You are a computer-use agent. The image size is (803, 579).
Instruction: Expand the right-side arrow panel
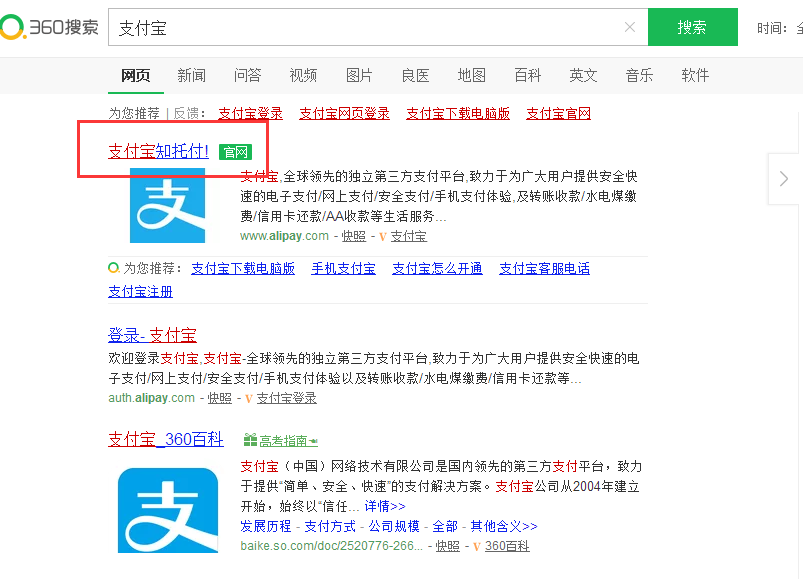pyautogui.click(x=784, y=179)
